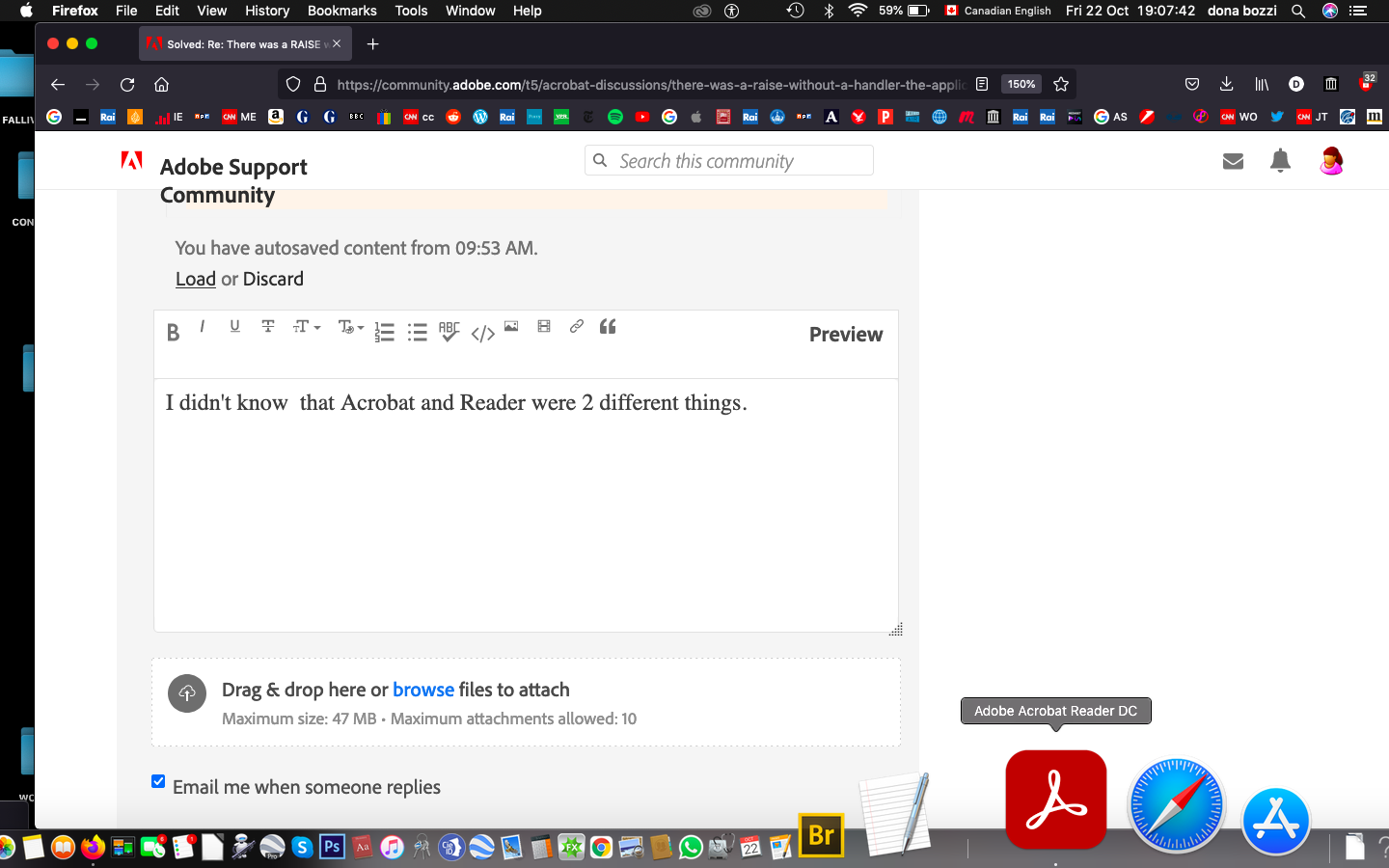Open the History menu

coord(267,11)
